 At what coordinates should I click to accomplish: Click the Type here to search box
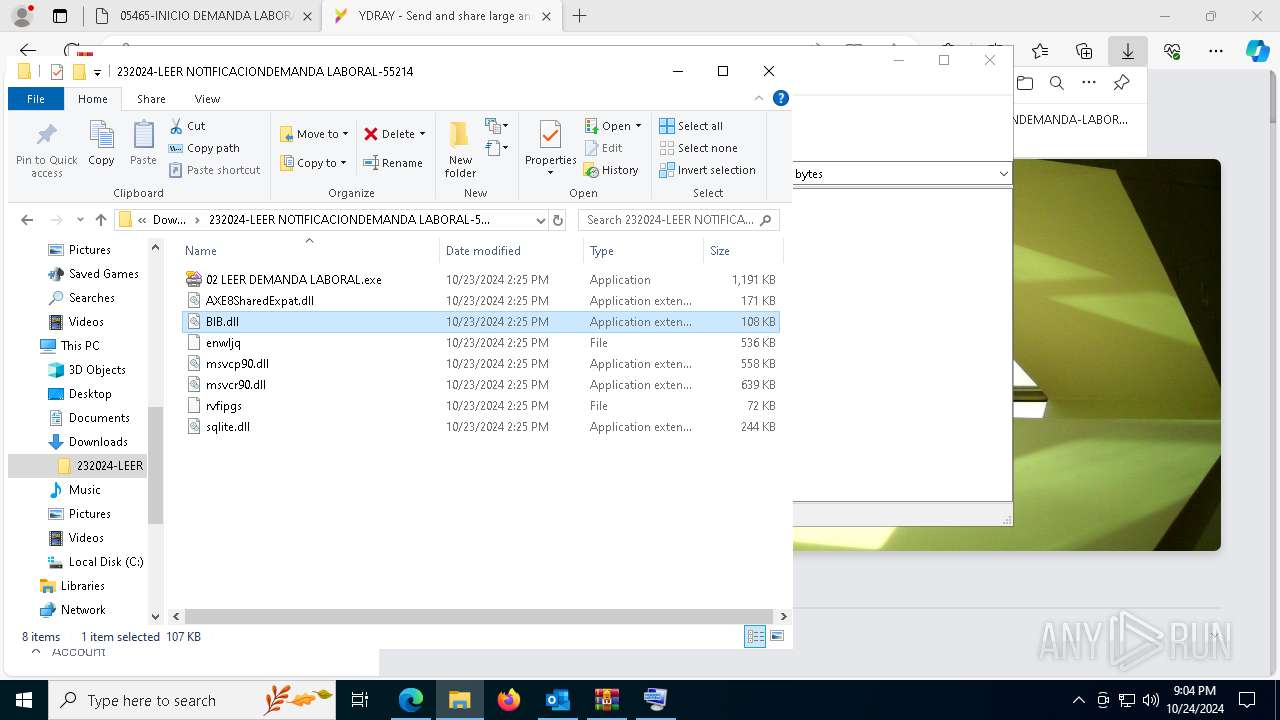[193, 700]
